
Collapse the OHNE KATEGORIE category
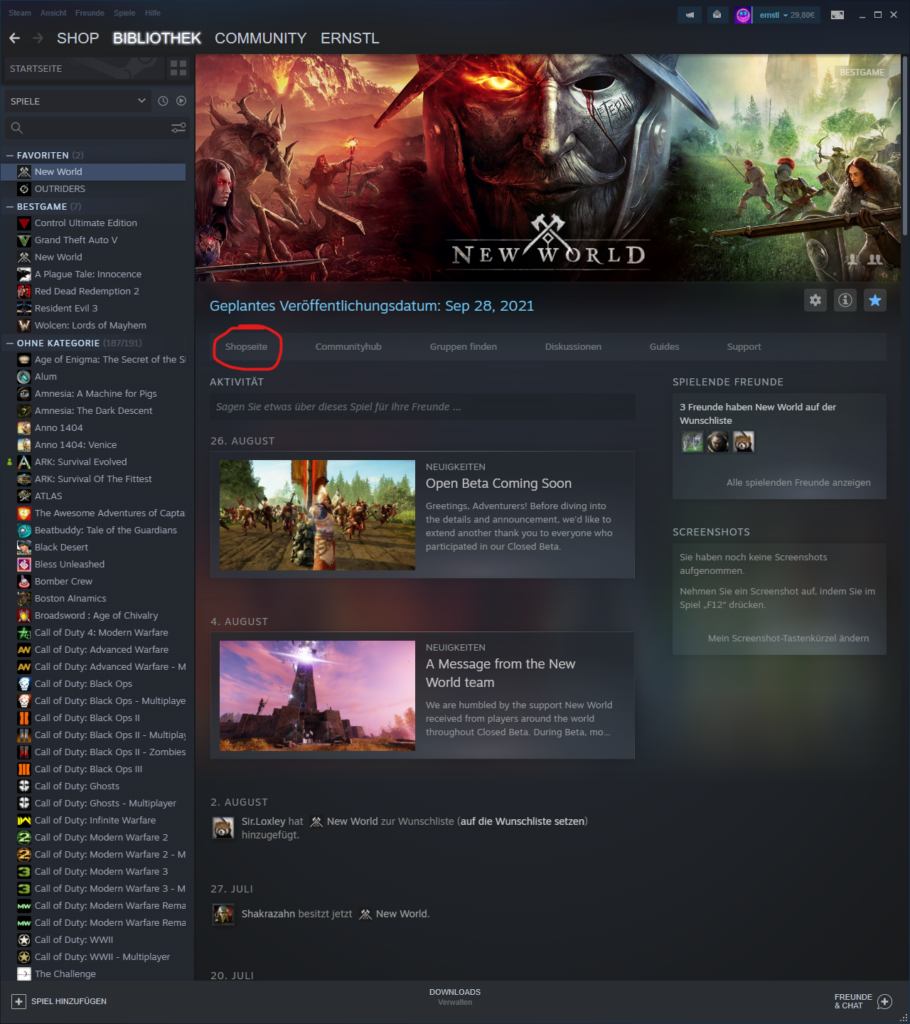[10, 343]
